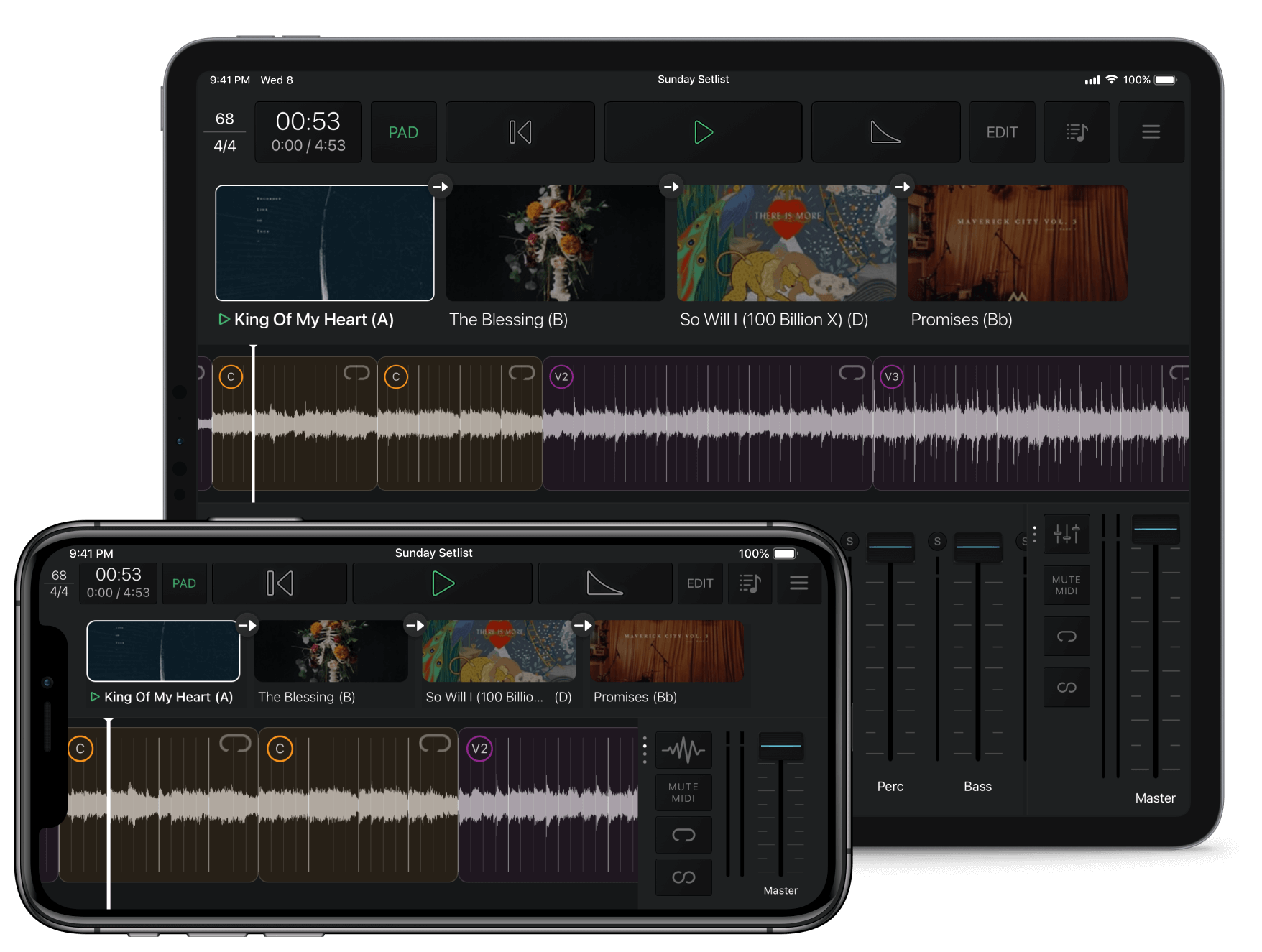Open the three-dot options beside the iPad mixer

point(1033,534)
